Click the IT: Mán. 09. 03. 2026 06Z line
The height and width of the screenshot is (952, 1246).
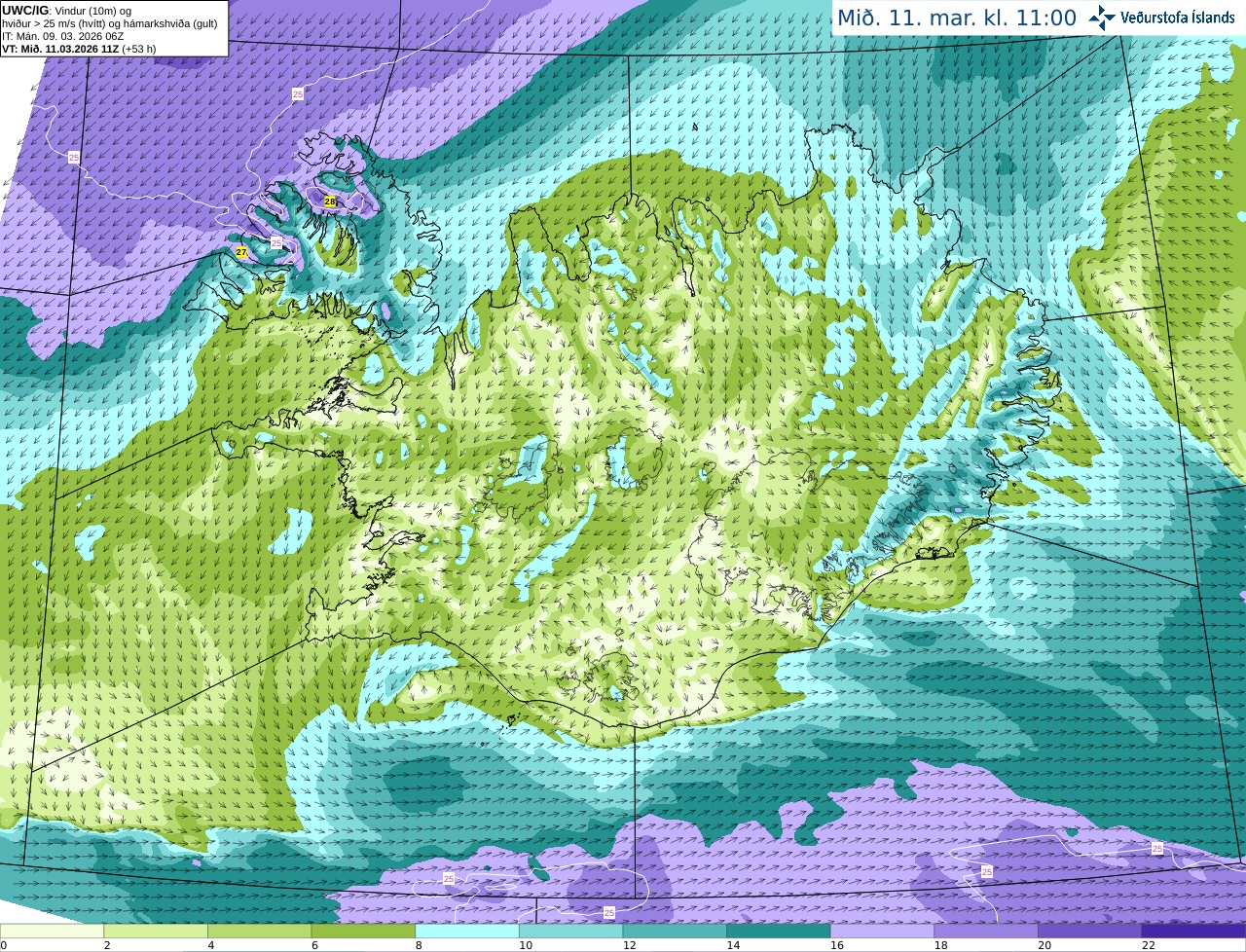(x=63, y=36)
